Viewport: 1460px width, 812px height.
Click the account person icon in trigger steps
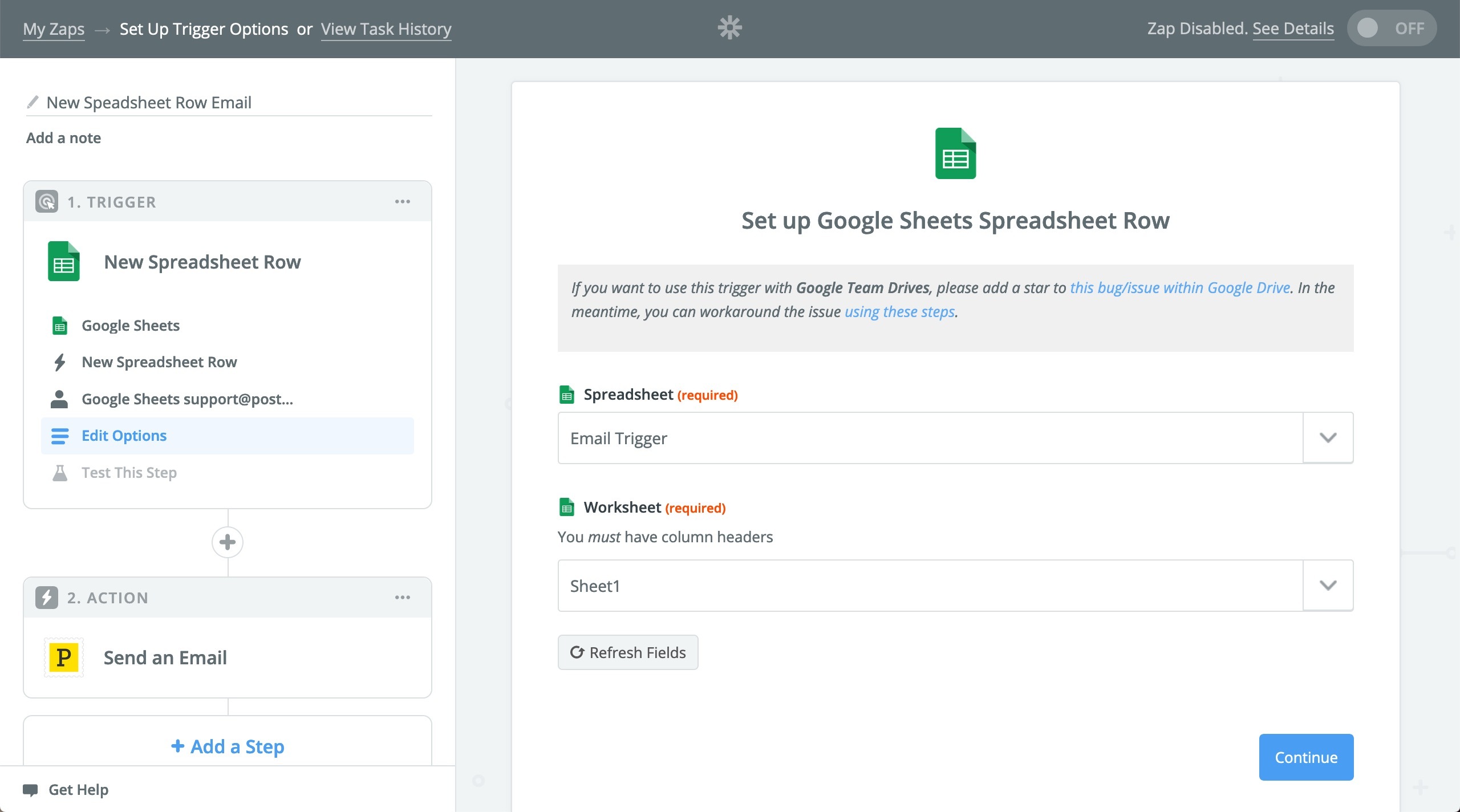click(x=59, y=399)
